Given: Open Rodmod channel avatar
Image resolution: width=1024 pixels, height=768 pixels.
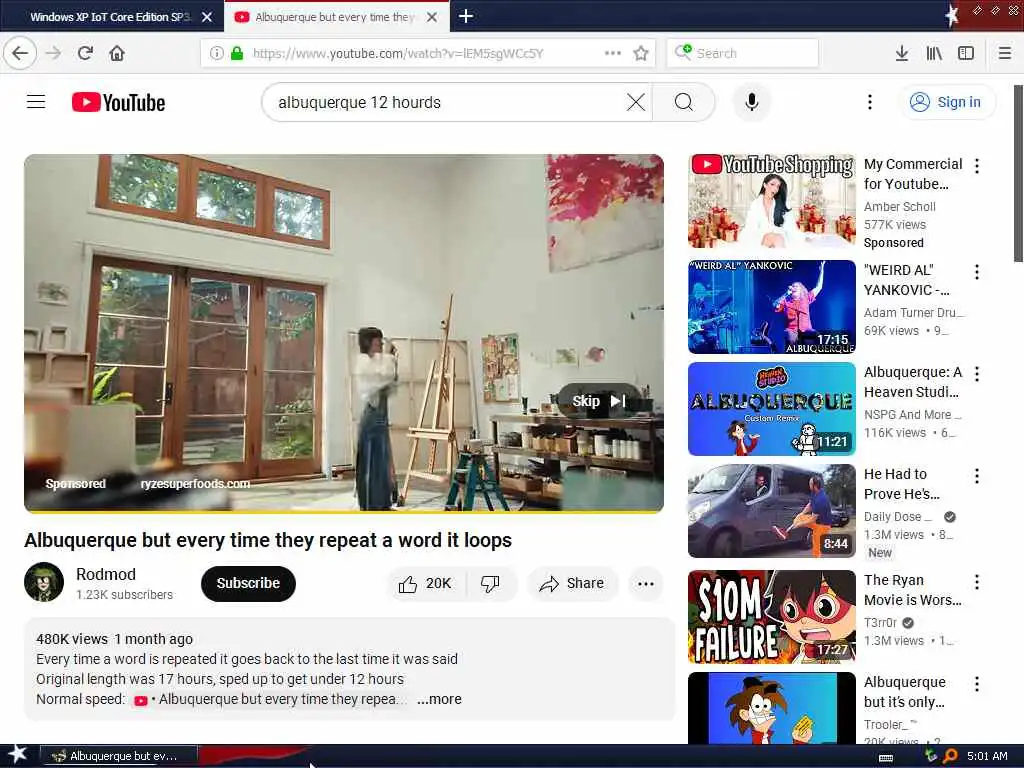Looking at the screenshot, I should [44, 582].
